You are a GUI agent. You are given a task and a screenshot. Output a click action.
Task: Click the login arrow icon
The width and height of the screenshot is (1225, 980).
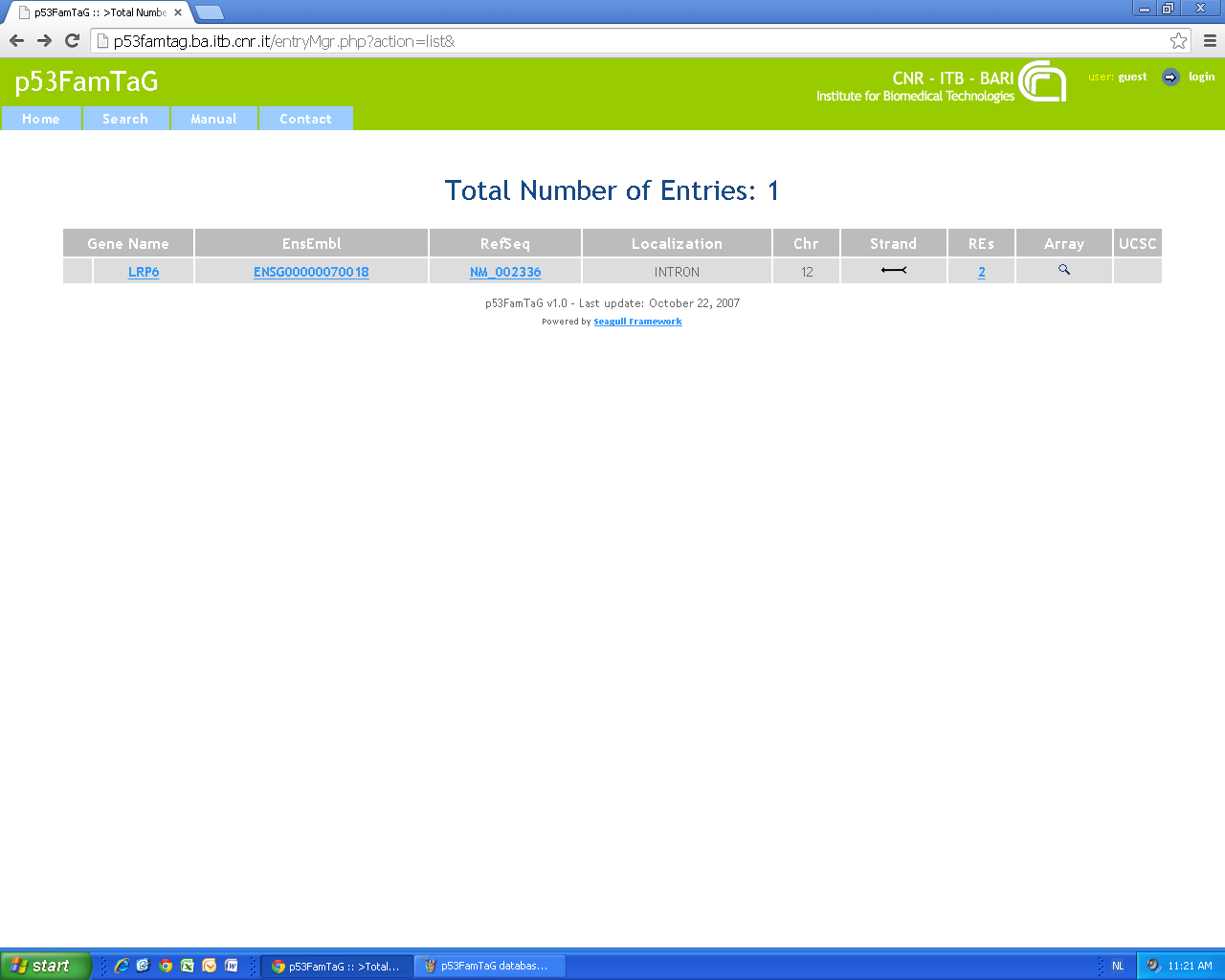pos(1170,78)
